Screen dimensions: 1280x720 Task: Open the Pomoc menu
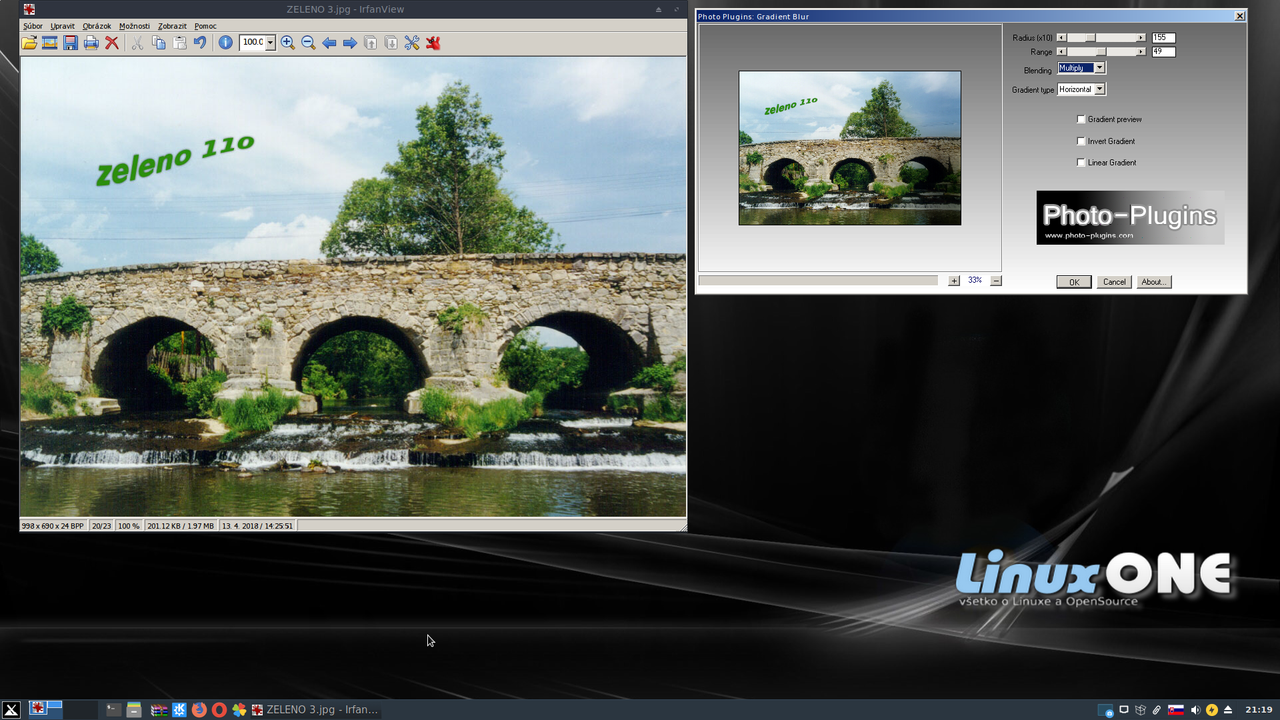click(205, 26)
